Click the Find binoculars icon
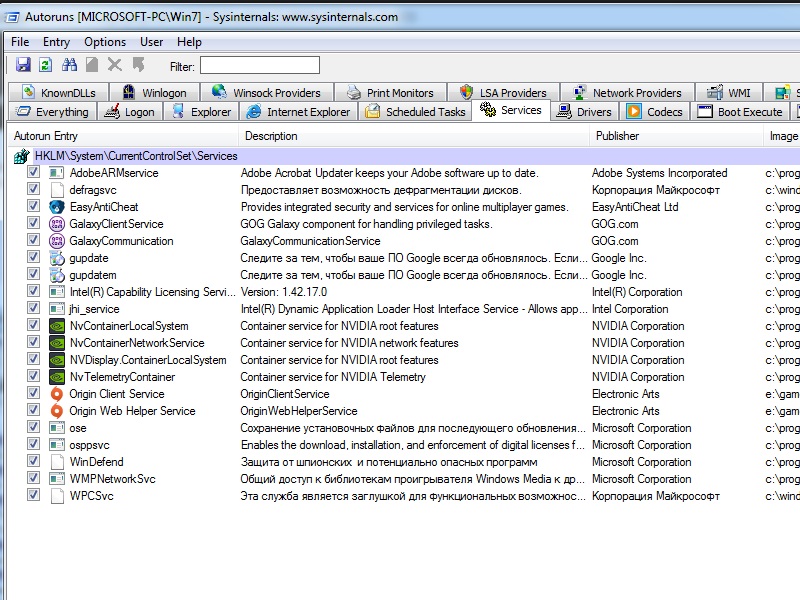This screenshot has height=600, width=800. pyautogui.click(x=70, y=65)
